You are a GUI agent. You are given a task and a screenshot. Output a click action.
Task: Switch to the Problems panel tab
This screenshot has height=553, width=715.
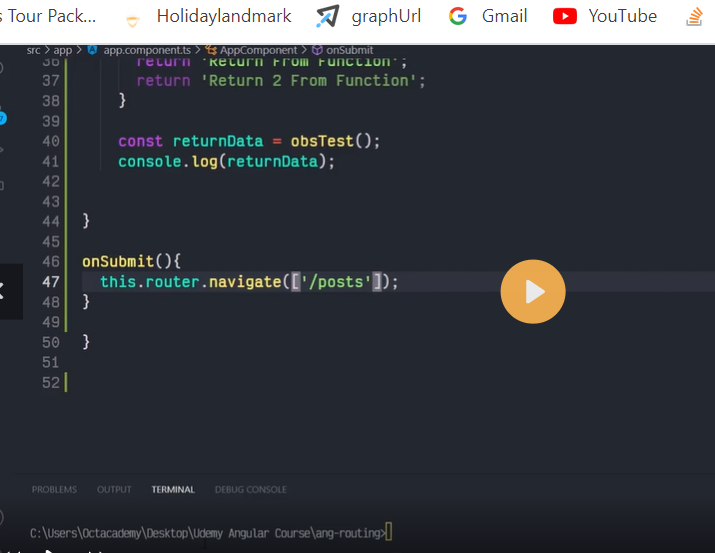pos(54,489)
